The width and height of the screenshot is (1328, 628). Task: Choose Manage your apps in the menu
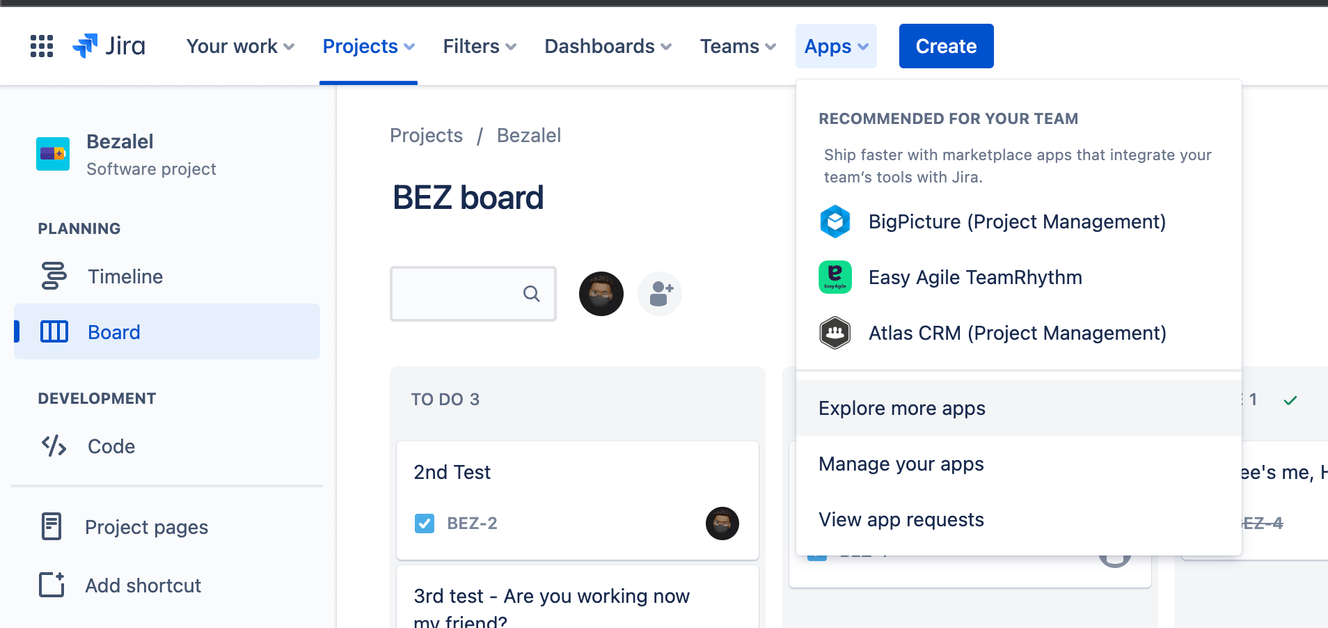[x=901, y=463]
